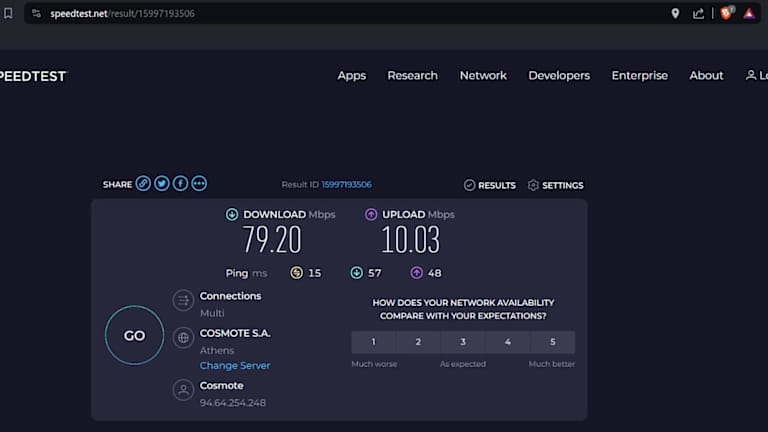Screen dimensions: 768x432
Task: Open the Result ID 15997193506 link
Action: 346,185
